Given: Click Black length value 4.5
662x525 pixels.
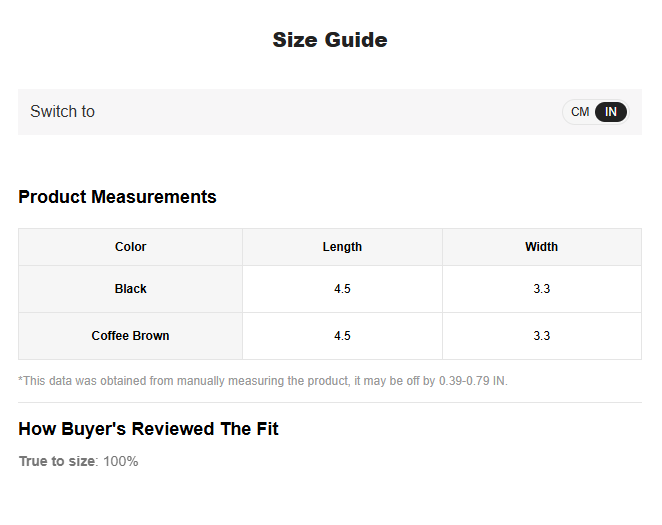Looking at the screenshot, I should pos(342,289).
